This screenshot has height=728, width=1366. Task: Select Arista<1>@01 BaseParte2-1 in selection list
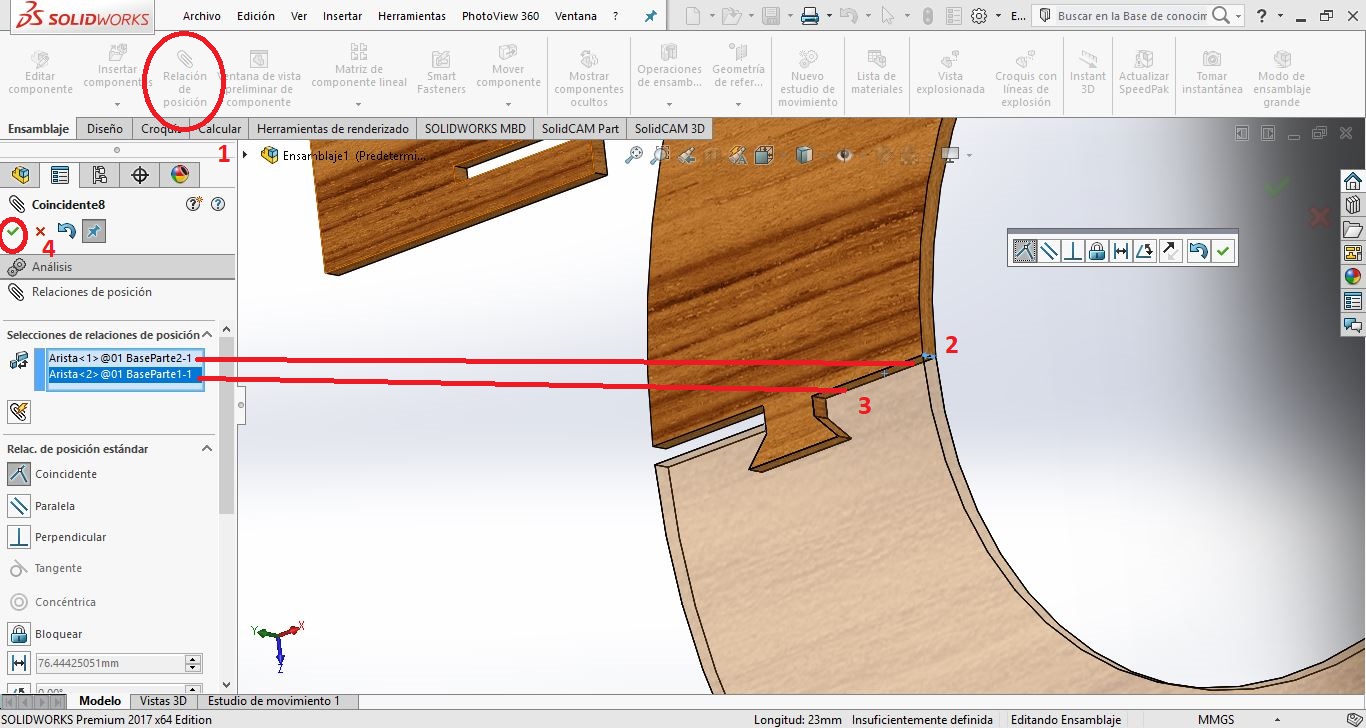[x=120, y=358]
